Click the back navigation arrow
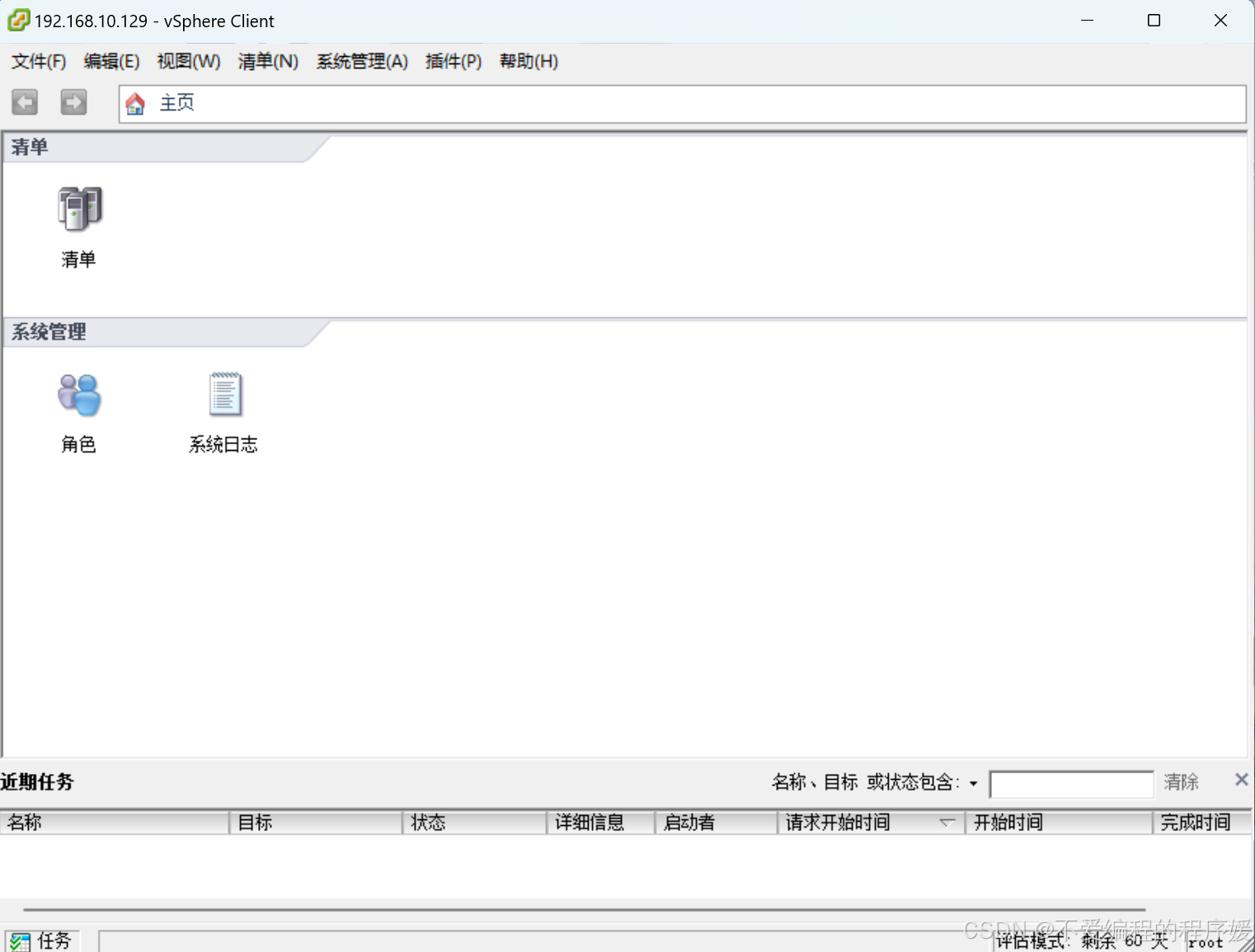The width and height of the screenshot is (1255, 952). pyautogui.click(x=25, y=102)
